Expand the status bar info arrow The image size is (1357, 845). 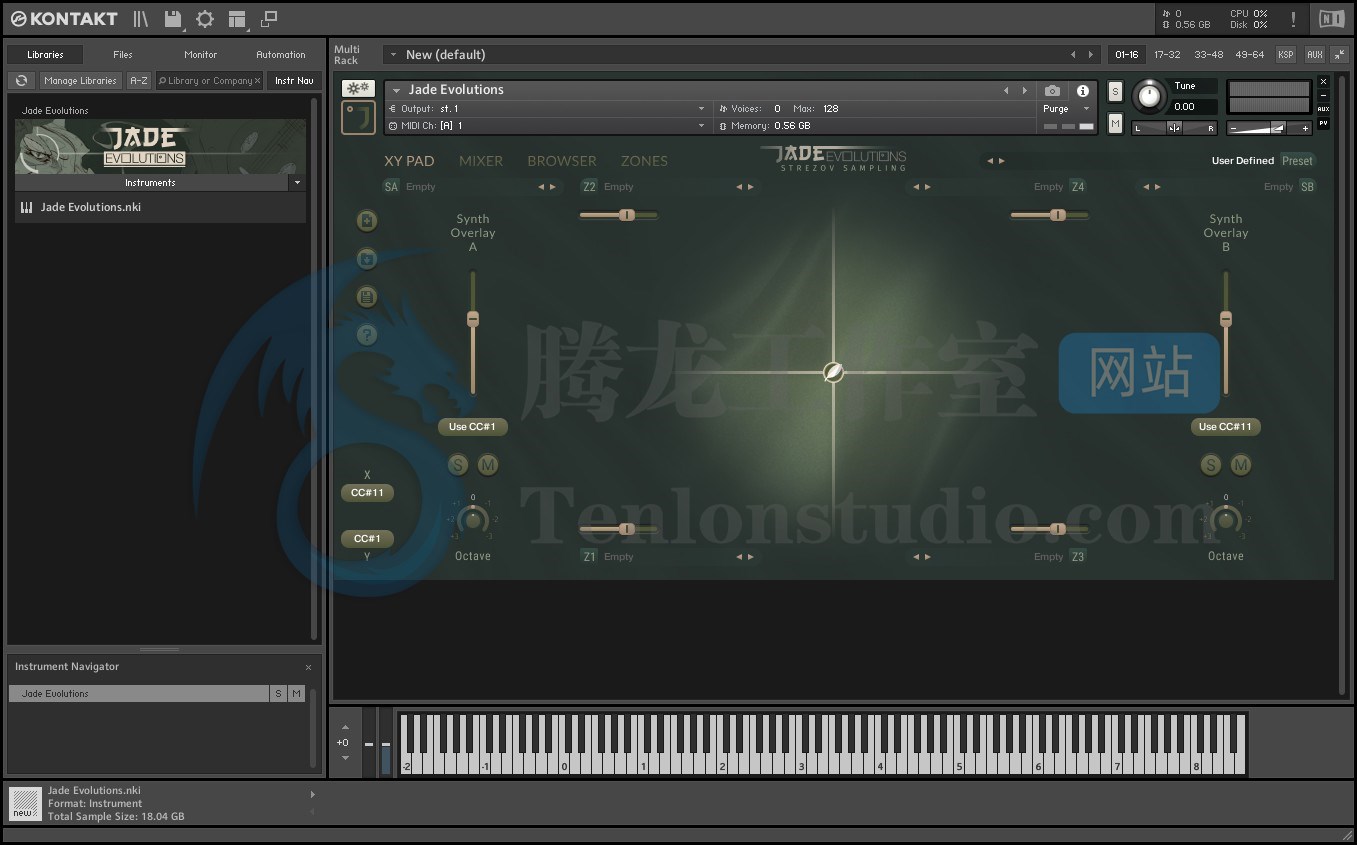(312, 795)
